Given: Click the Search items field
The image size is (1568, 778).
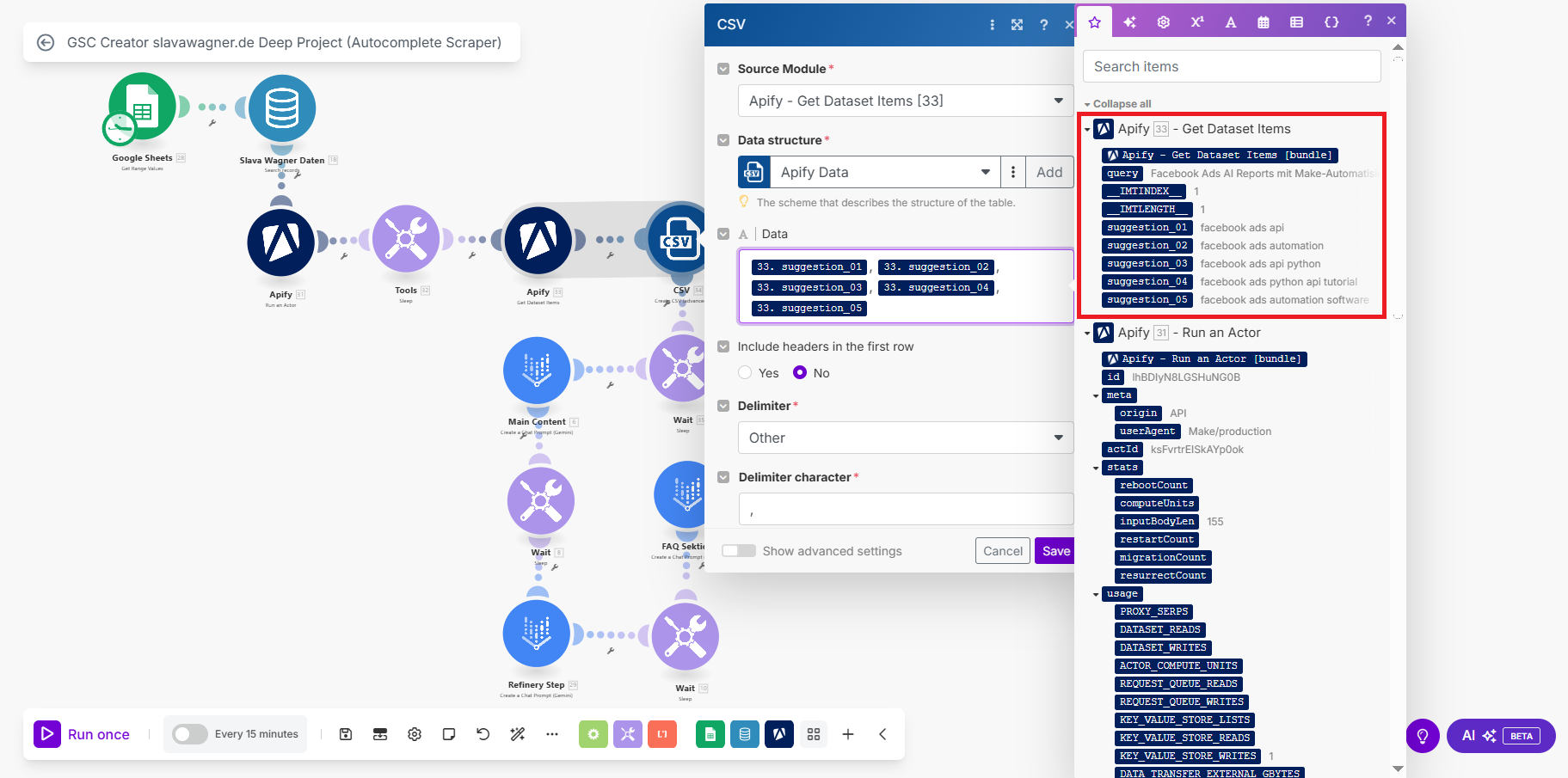Looking at the screenshot, I should click(1232, 66).
